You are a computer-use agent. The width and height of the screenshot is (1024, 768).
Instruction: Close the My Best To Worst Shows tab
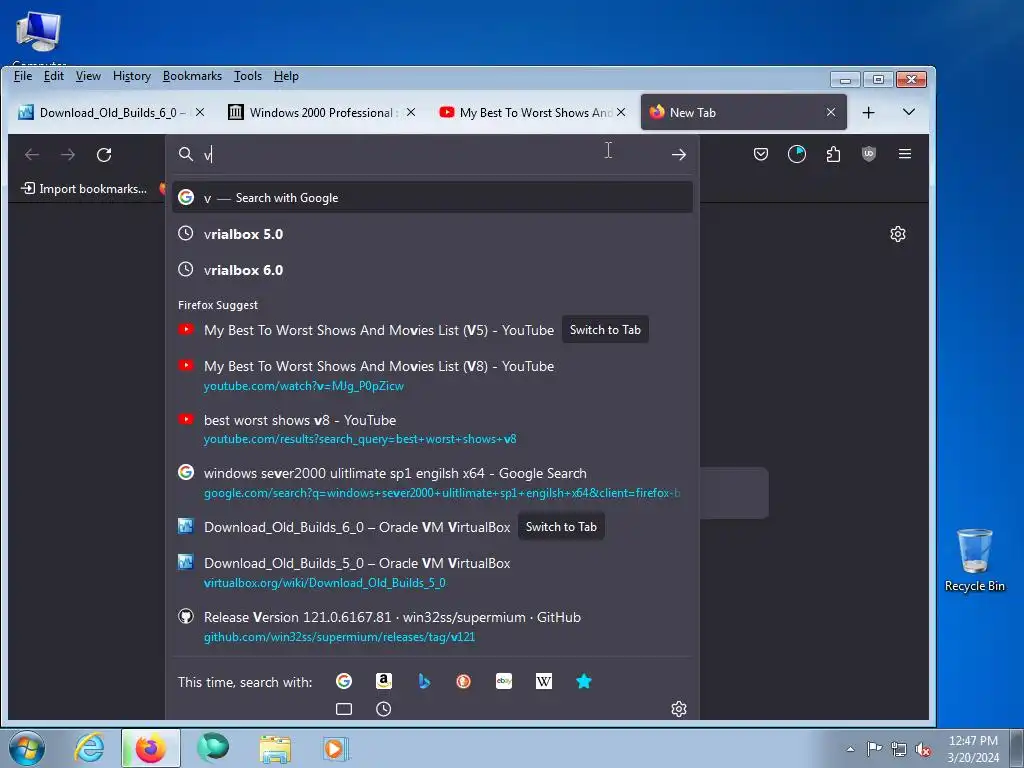(621, 112)
